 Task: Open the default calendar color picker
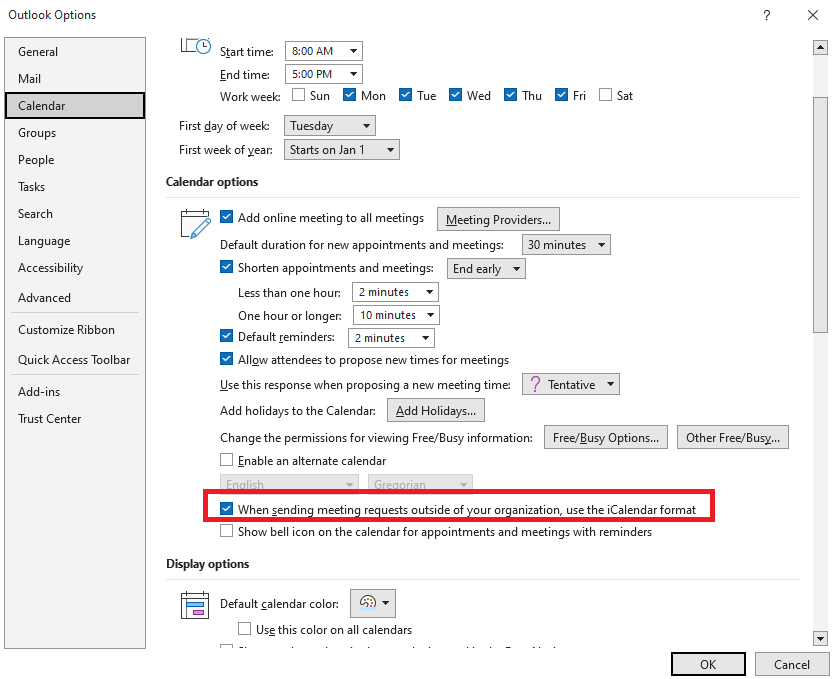pos(372,603)
